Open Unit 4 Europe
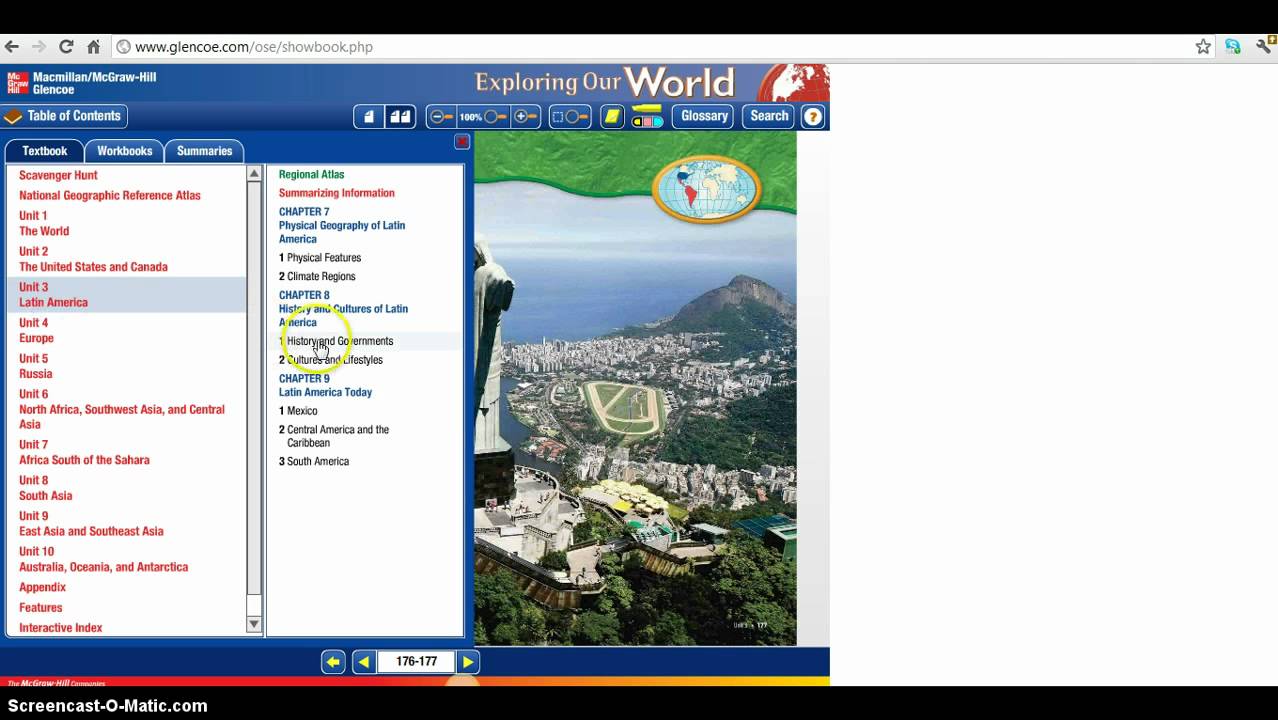 click(x=36, y=330)
